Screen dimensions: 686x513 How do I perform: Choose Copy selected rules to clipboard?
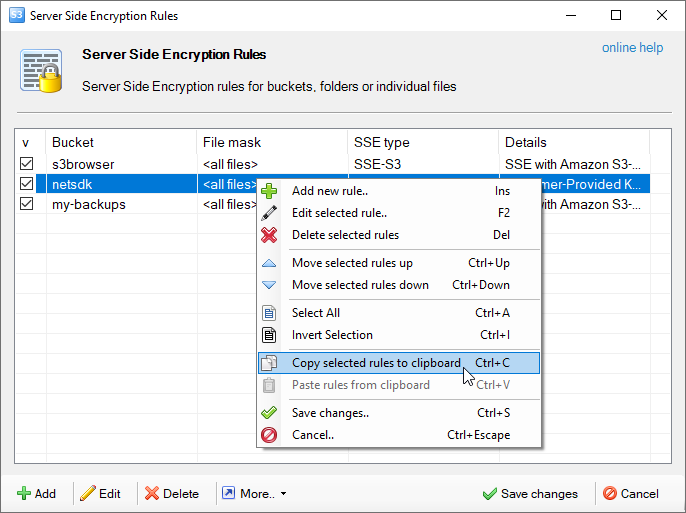click(x=399, y=363)
